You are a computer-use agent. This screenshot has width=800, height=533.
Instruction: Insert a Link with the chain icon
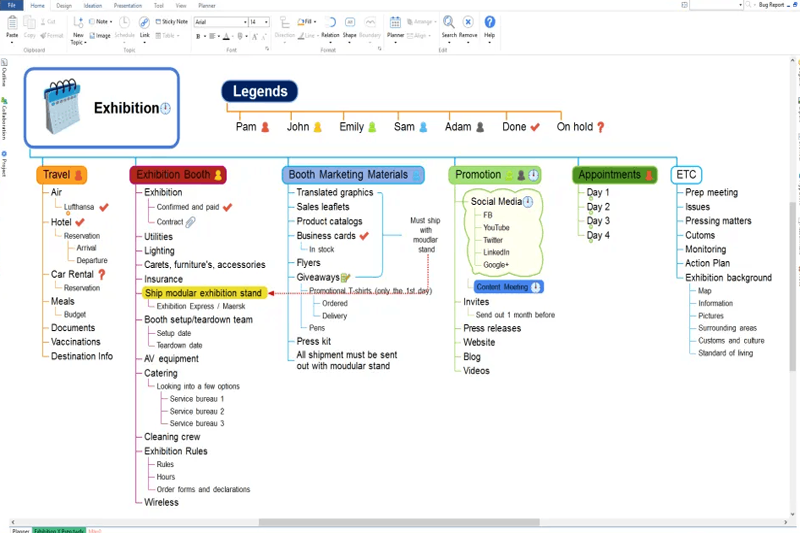click(144, 23)
